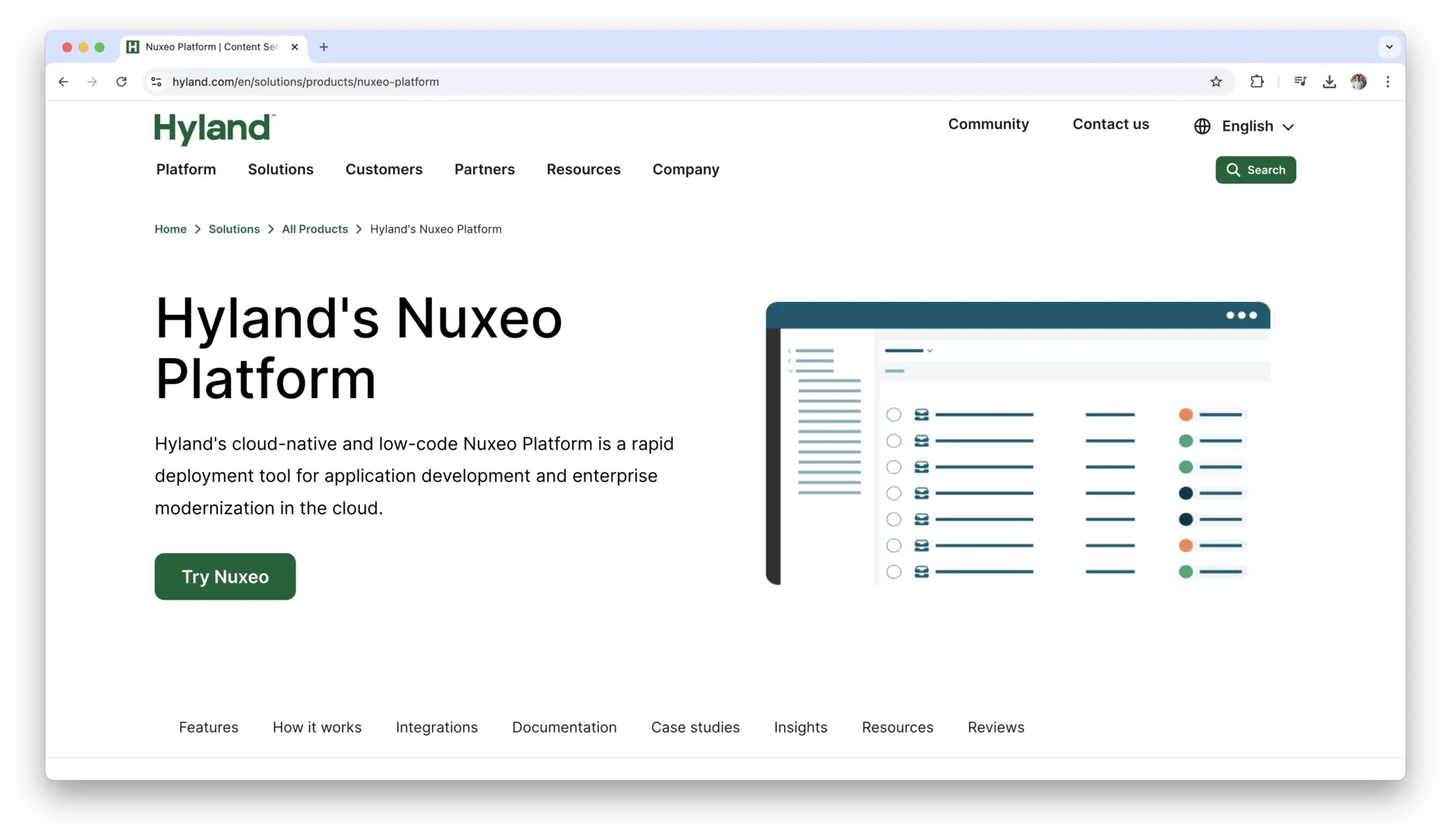This screenshot has width=1451, height=840.
Task: Open the English language dropdown
Action: click(1257, 126)
